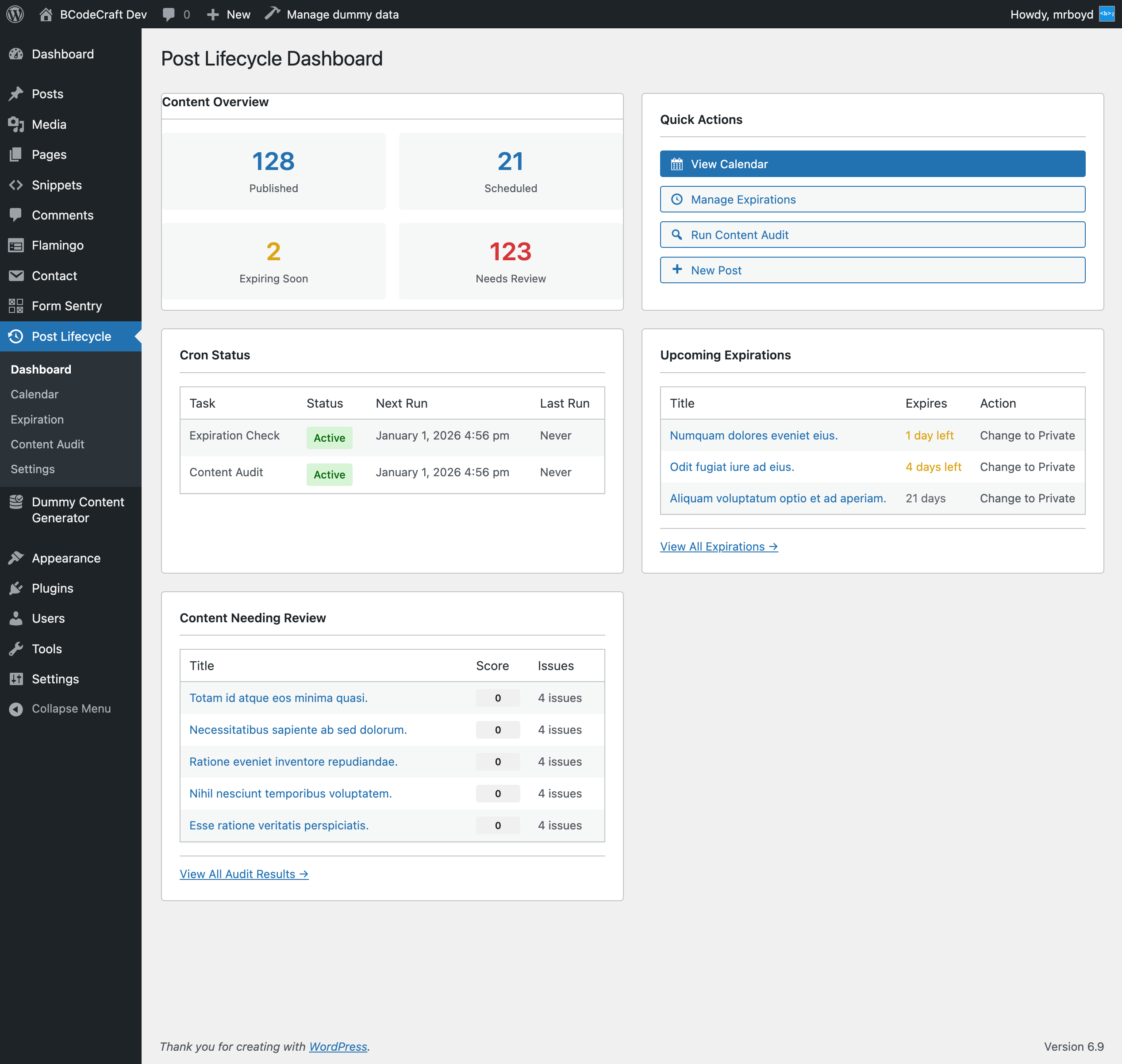The width and height of the screenshot is (1122, 1064).
Task: Open the New content menu in admin bar
Action: point(228,15)
